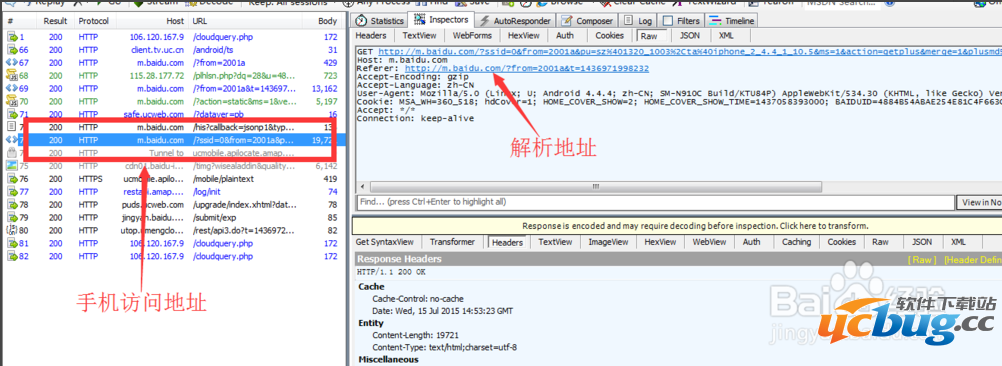Click the session 80 JSON icon

click(12, 230)
